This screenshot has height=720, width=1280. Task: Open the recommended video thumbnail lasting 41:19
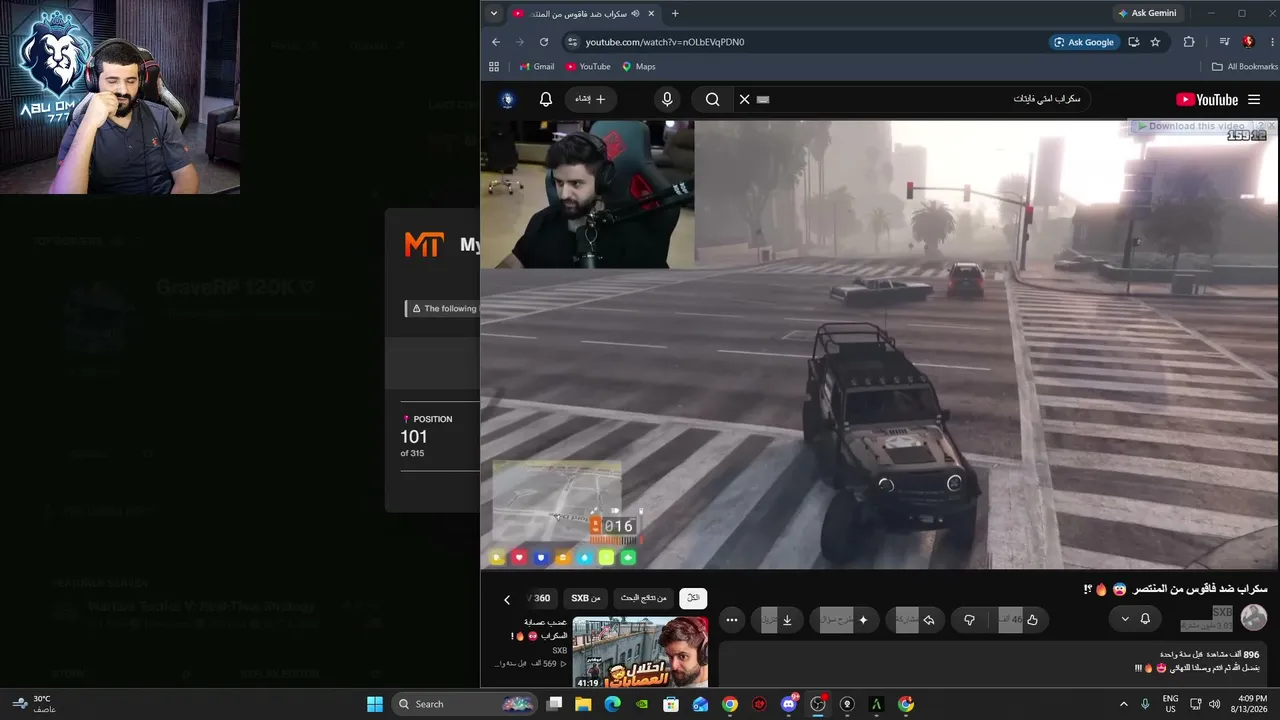640,652
